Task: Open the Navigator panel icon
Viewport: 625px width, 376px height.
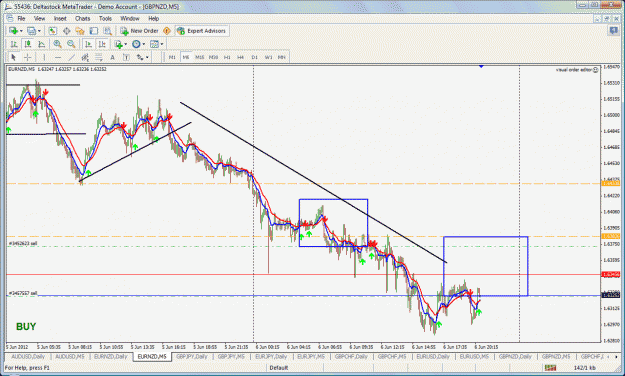Action: [x=80, y=31]
